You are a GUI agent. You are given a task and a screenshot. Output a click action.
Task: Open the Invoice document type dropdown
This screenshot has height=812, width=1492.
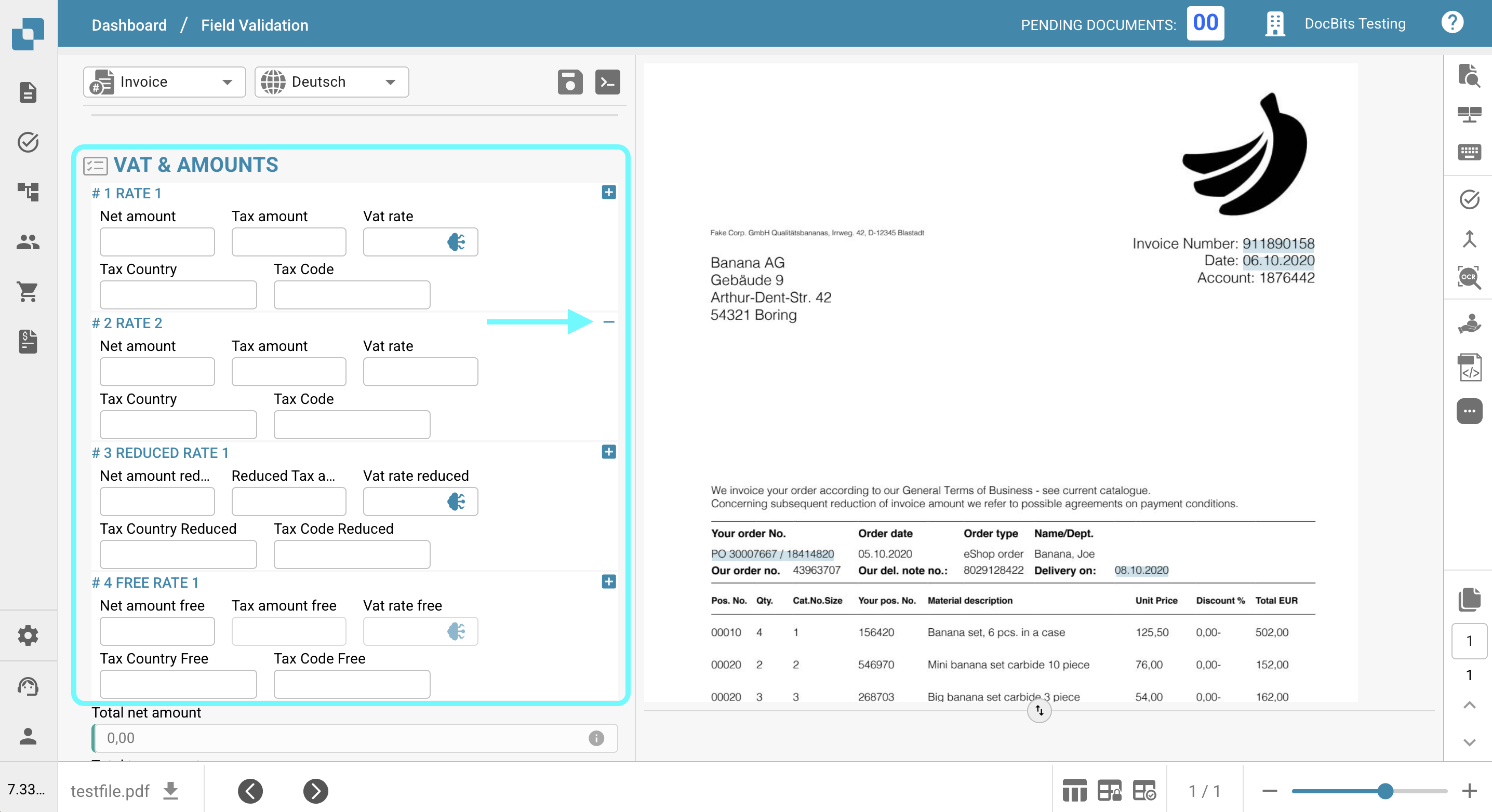pos(165,82)
